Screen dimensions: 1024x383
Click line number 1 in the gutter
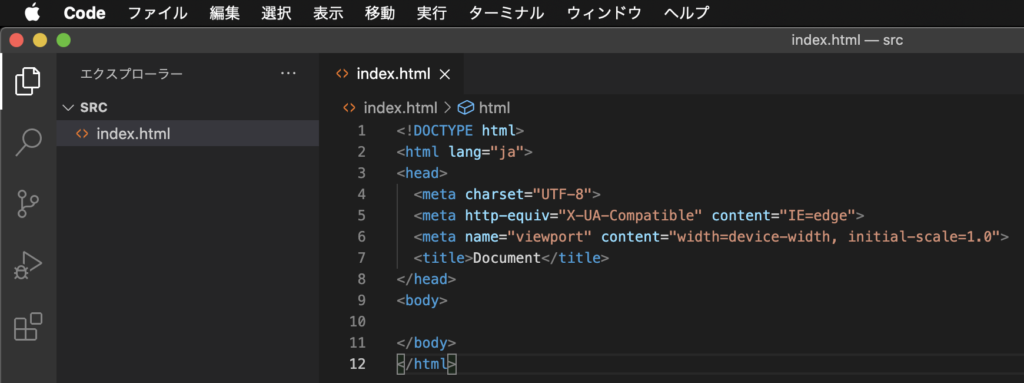click(x=362, y=130)
